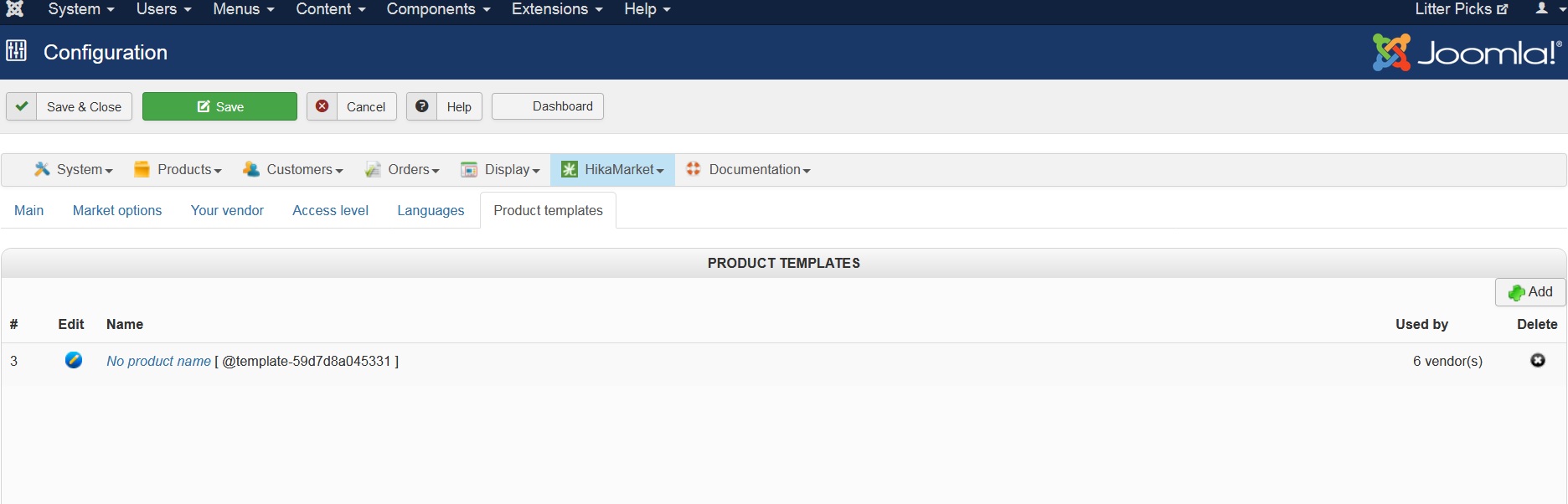Open the Products dropdown in HikaShop menu

pos(178,170)
